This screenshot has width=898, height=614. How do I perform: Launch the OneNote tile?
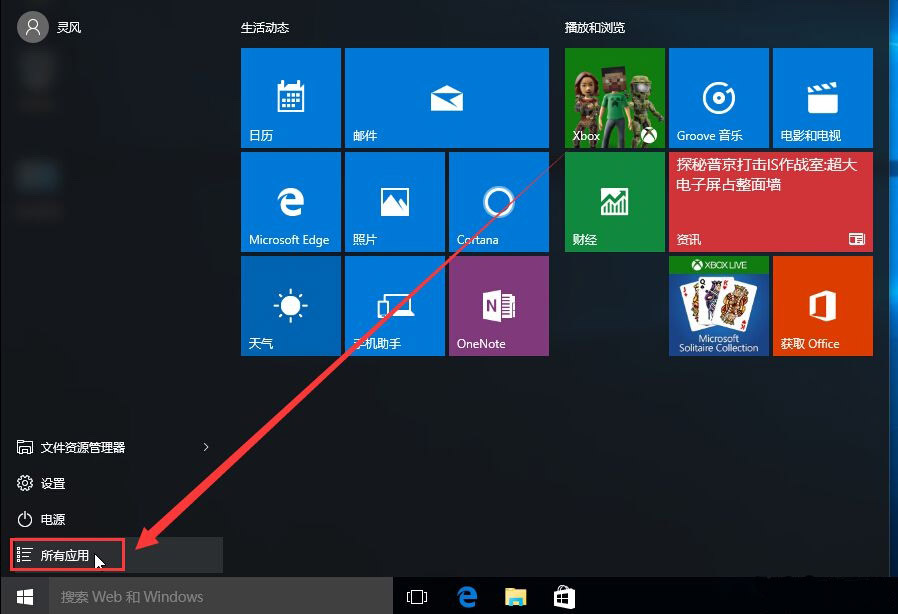(498, 306)
